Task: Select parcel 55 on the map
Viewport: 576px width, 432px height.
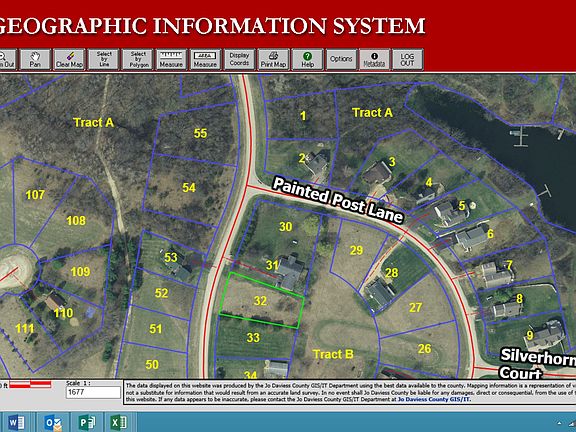Action: point(201,133)
